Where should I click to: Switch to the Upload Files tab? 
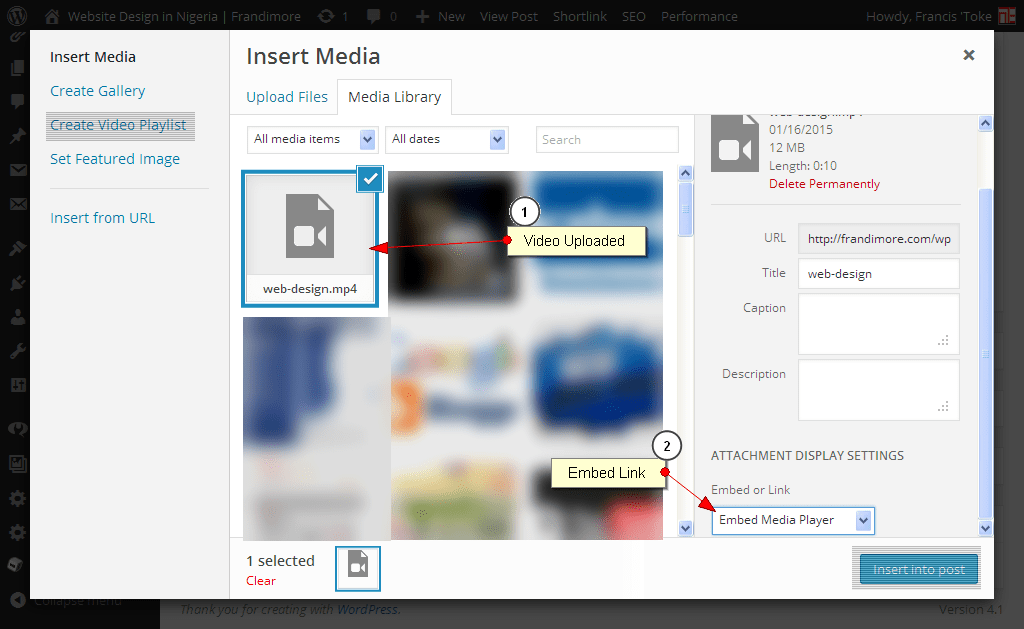(287, 96)
